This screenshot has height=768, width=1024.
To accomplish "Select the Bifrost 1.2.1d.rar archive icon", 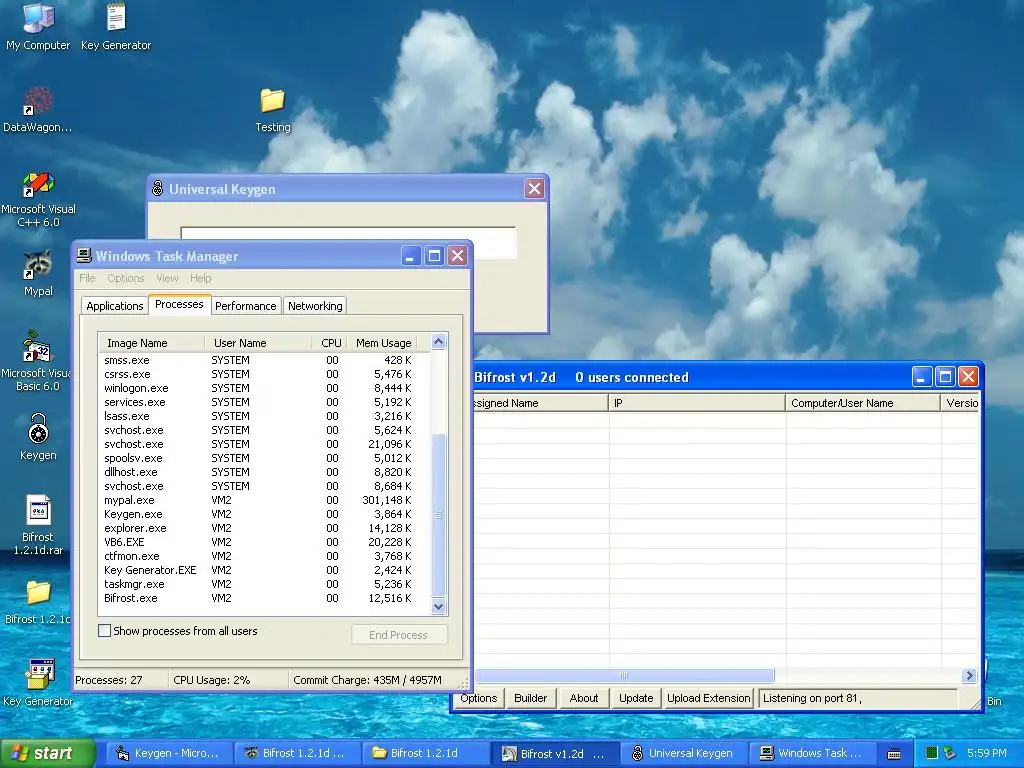I will (x=38, y=524).
